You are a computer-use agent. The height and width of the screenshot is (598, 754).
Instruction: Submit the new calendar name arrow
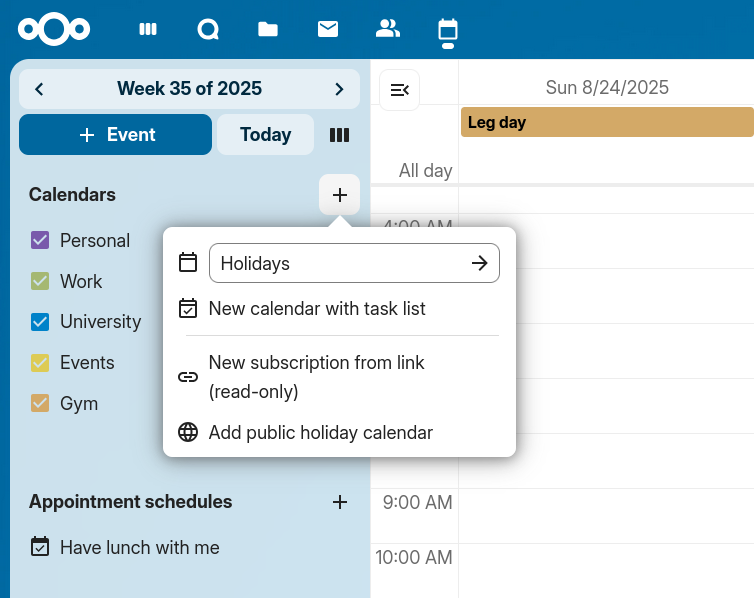pos(480,263)
